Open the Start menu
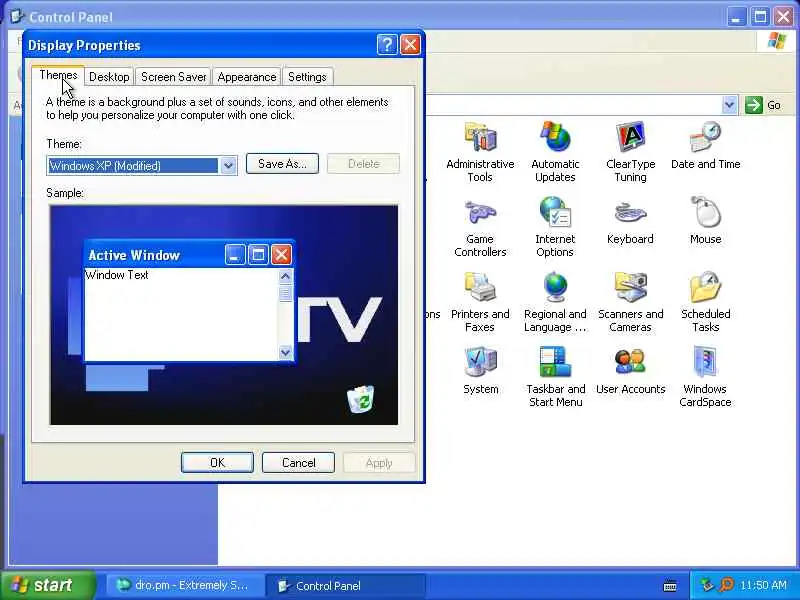The height and width of the screenshot is (600, 800). (x=48, y=585)
